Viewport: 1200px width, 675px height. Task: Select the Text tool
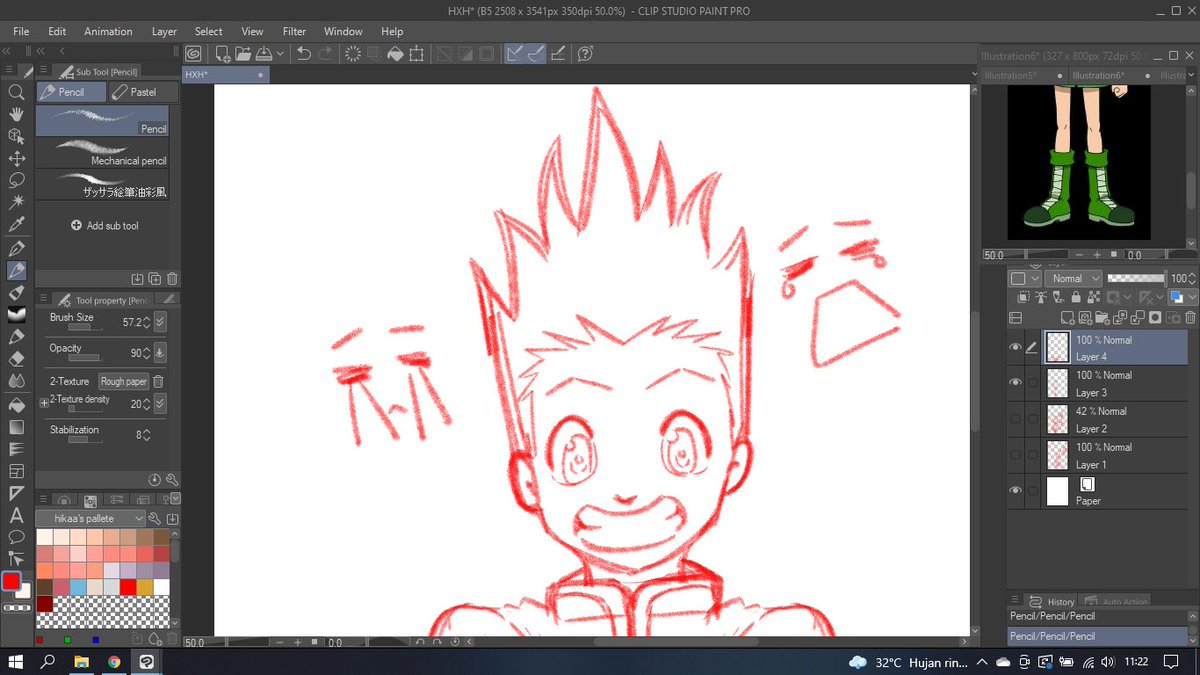coord(16,516)
